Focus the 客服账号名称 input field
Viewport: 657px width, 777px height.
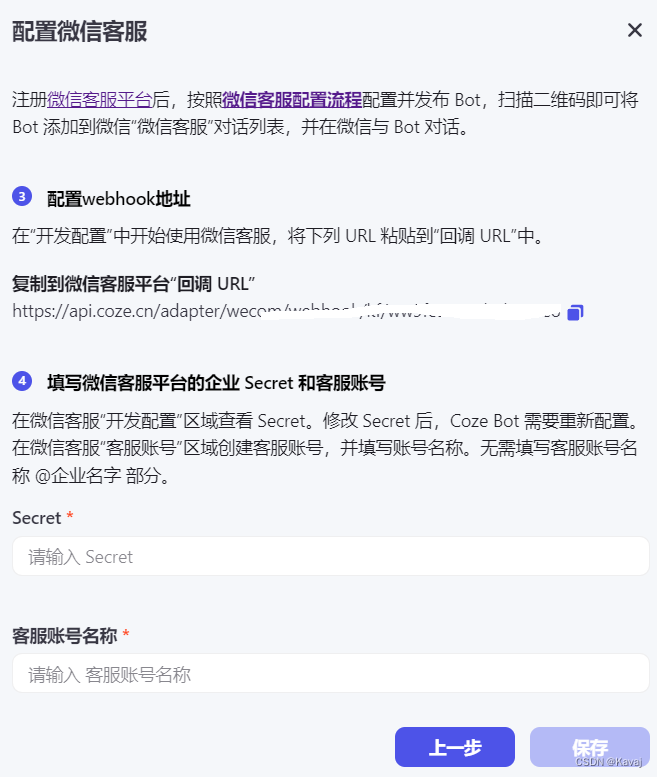click(330, 673)
